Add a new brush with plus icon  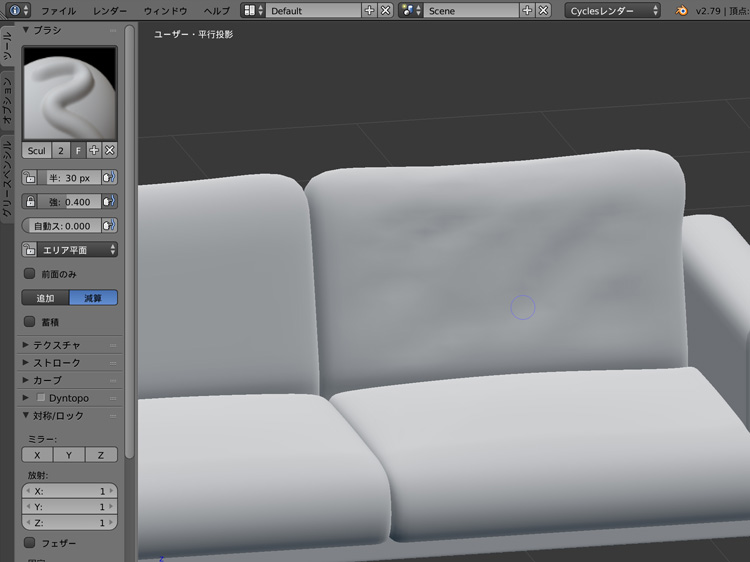[x=93, y=150]
